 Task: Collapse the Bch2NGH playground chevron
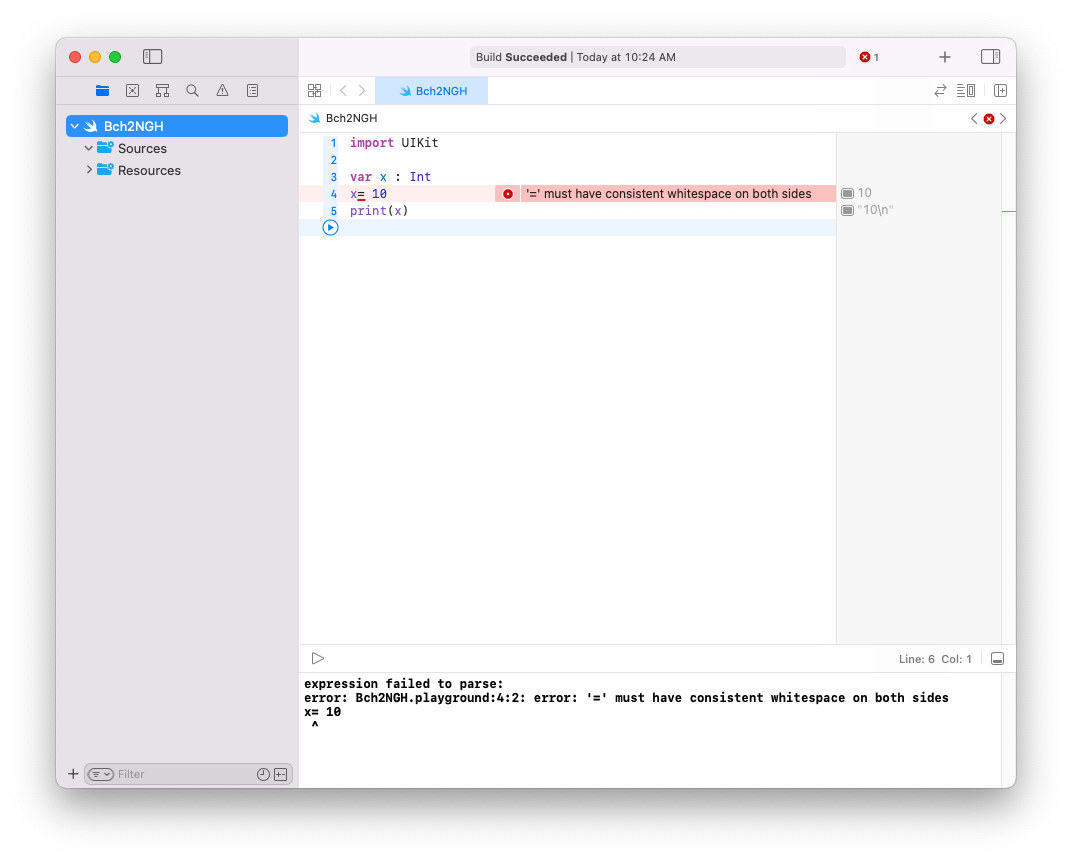75,126
